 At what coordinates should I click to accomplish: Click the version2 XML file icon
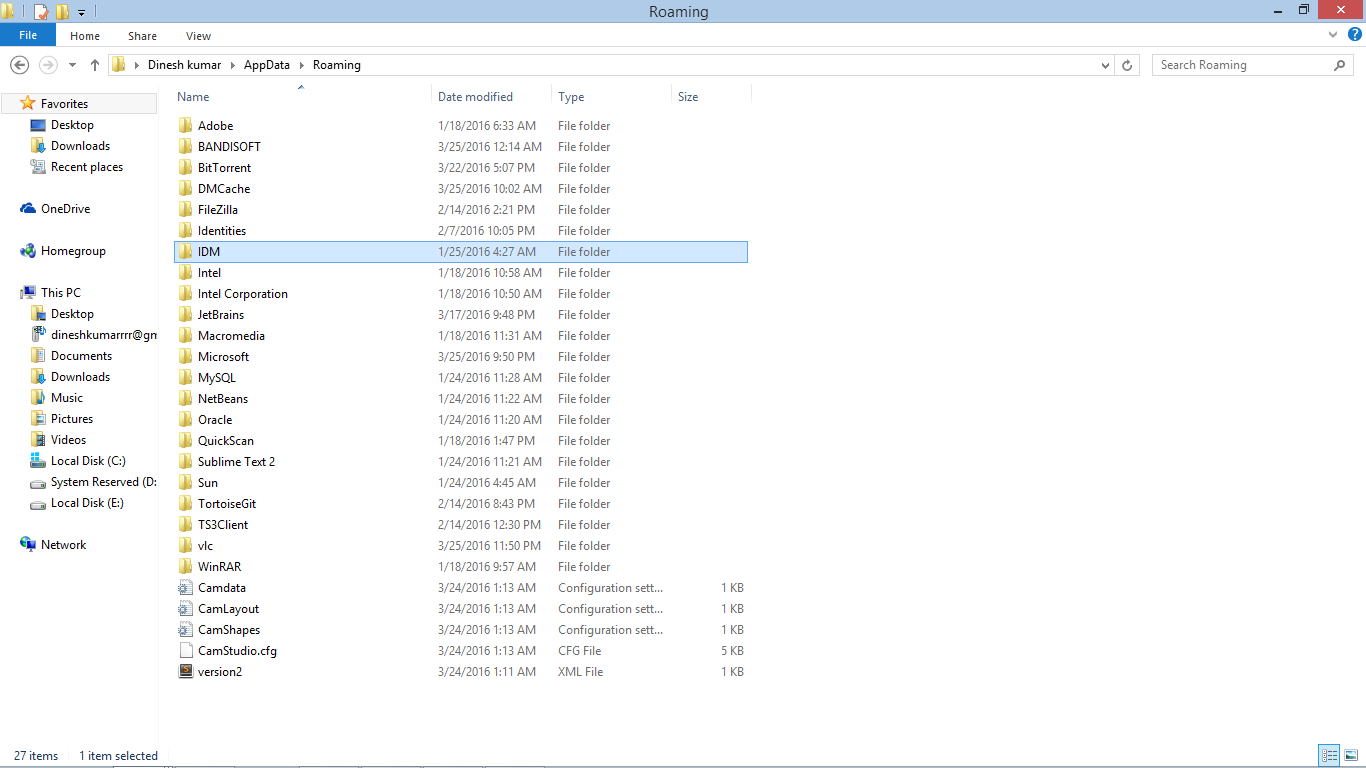click(185, 672)
